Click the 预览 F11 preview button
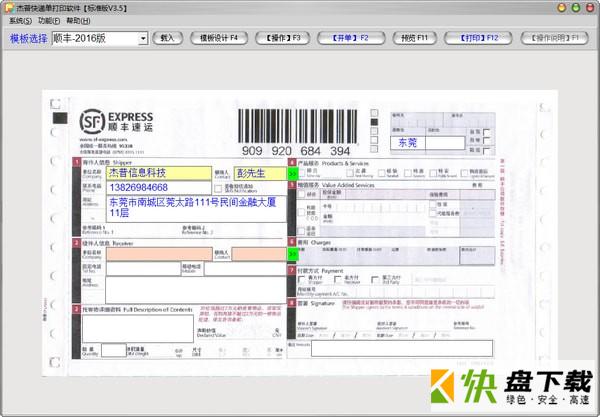 pos(414,38)
